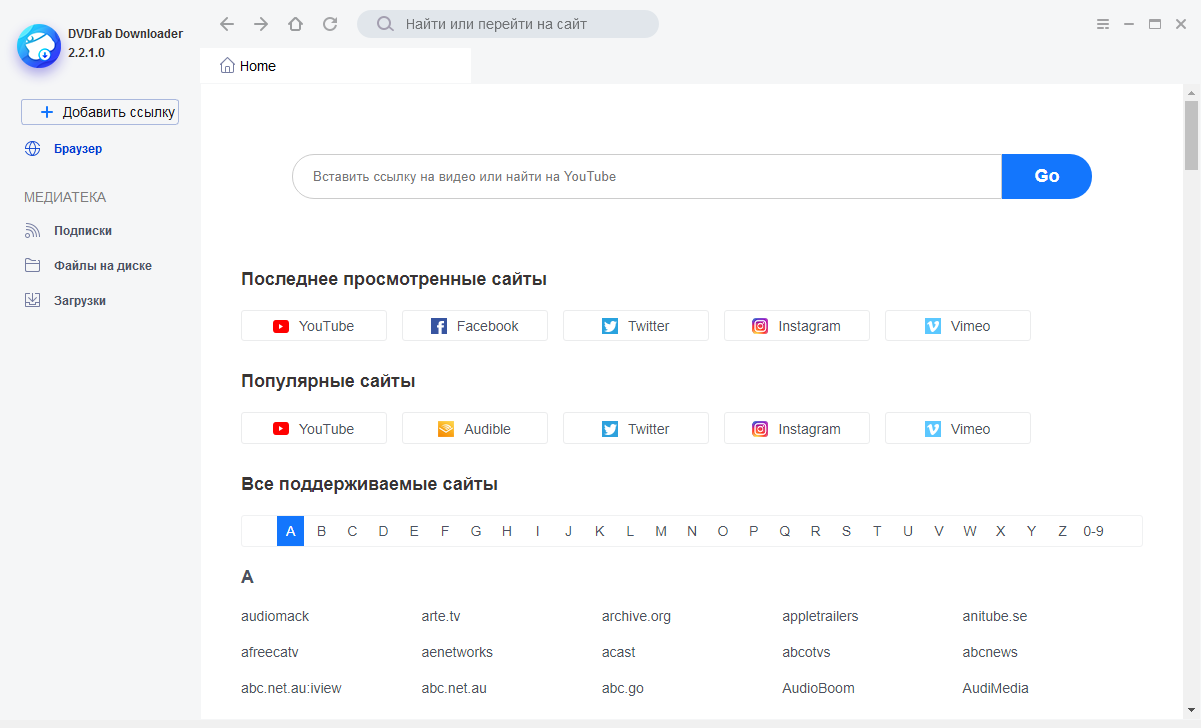This screenshot has width=1201, height=728.
Task: Go back with the left arrow
Action: click(227, 24)
